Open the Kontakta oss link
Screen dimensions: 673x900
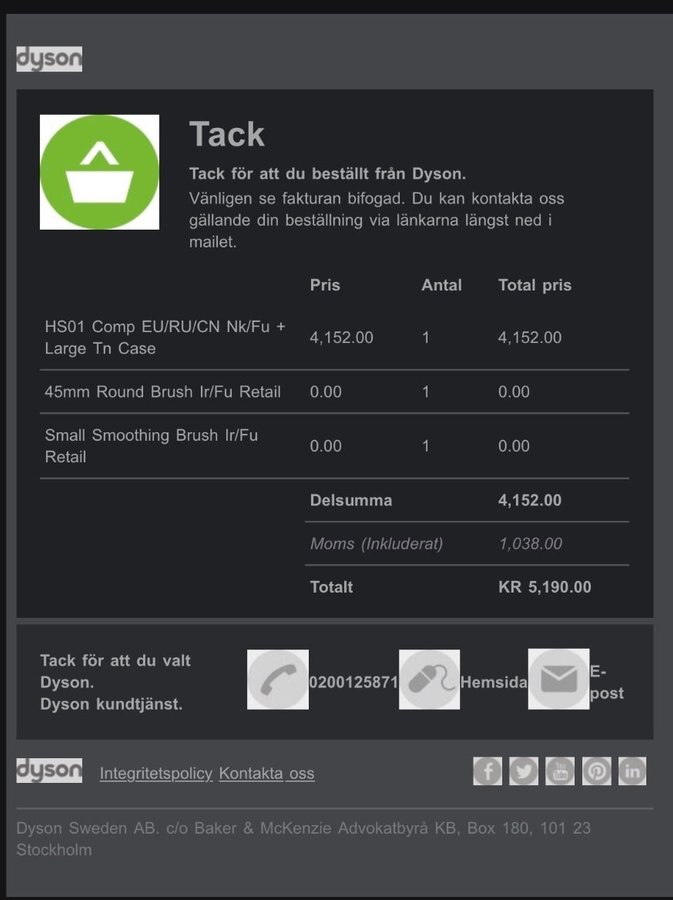[267, 773]
